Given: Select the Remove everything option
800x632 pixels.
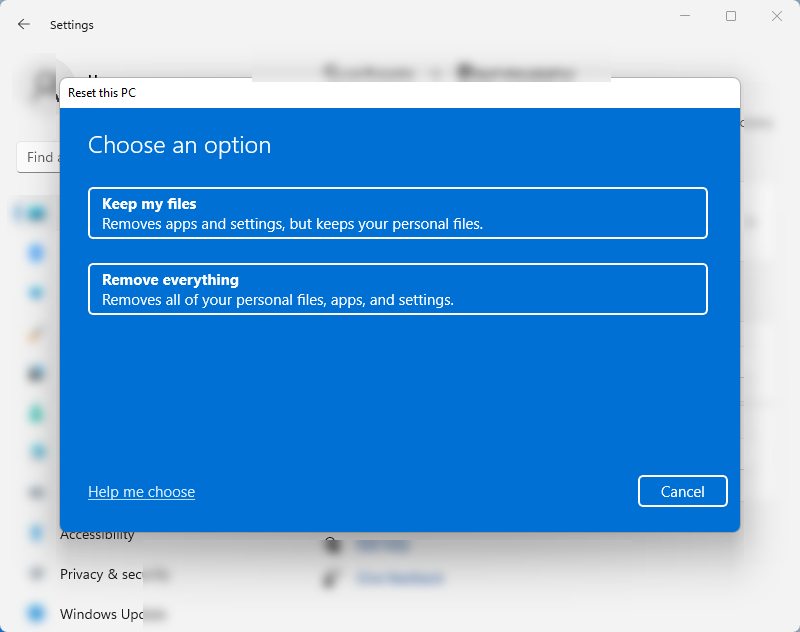Looking at the screenshot, I should point(398,289).
